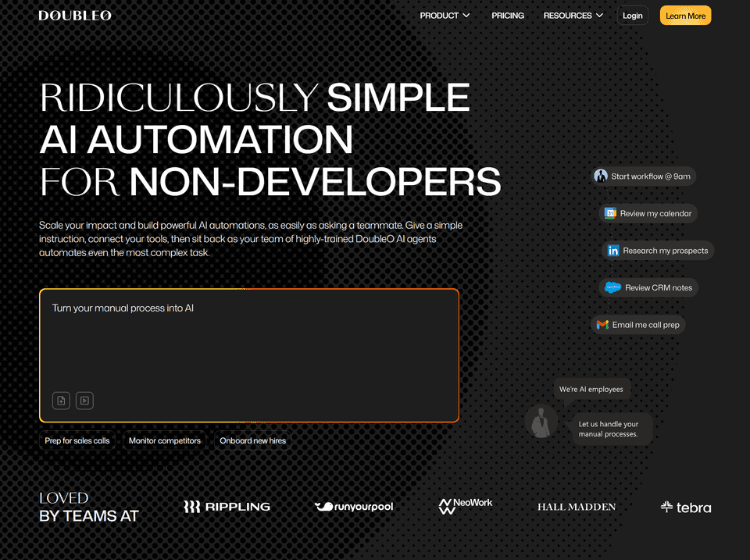Click the AI employee avatar silhouette
This screenshot has height=560, width=750.
[541, 422]
